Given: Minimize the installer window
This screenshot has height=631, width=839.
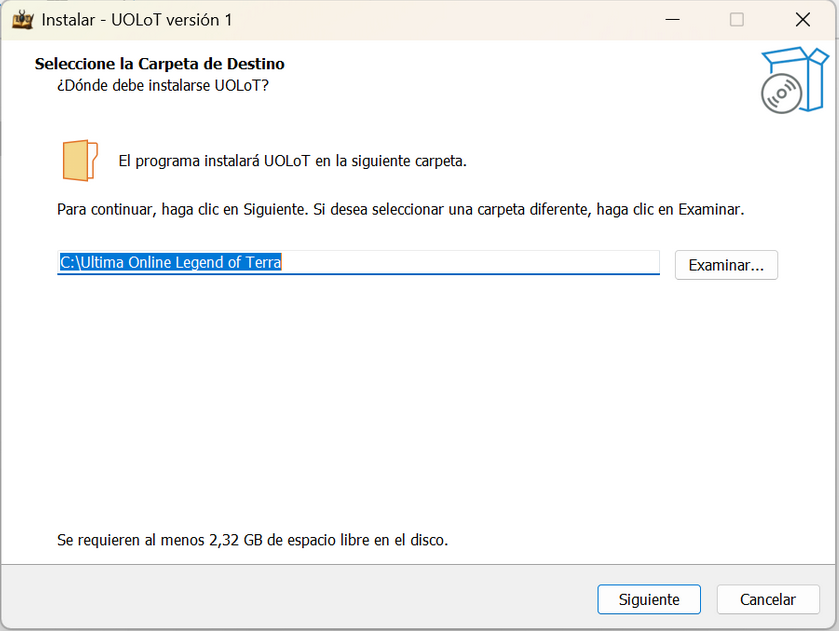Looking at the screenshot, I should [x=671, y=20].
